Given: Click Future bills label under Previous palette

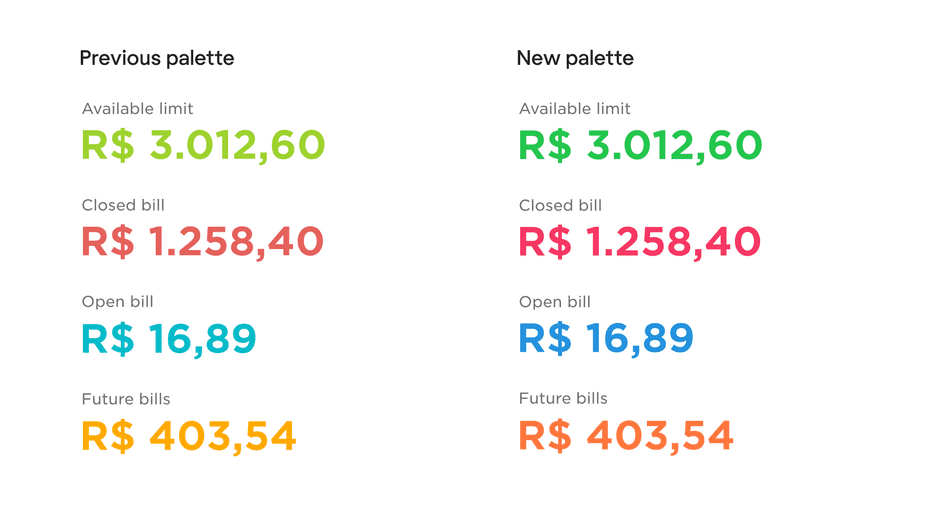Looking at the screenshot, I should pos(126,399).
